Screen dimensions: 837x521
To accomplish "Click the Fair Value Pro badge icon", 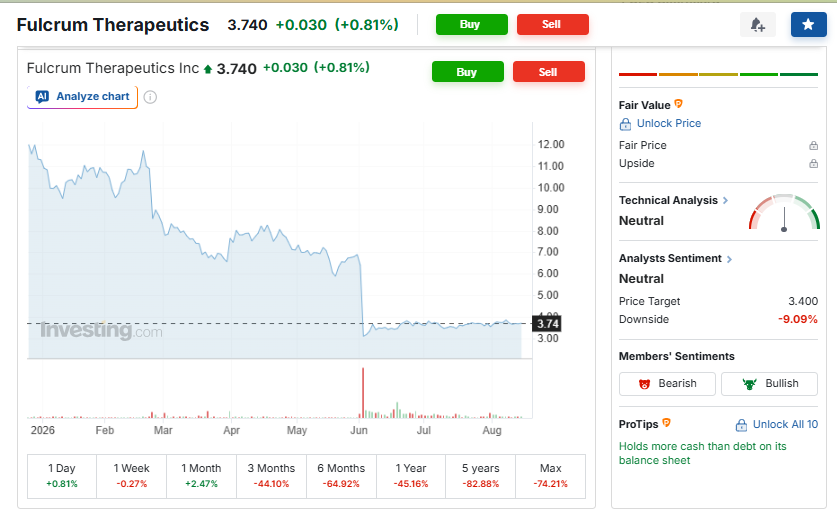I will pyautogui.click(x=678, y=104).
